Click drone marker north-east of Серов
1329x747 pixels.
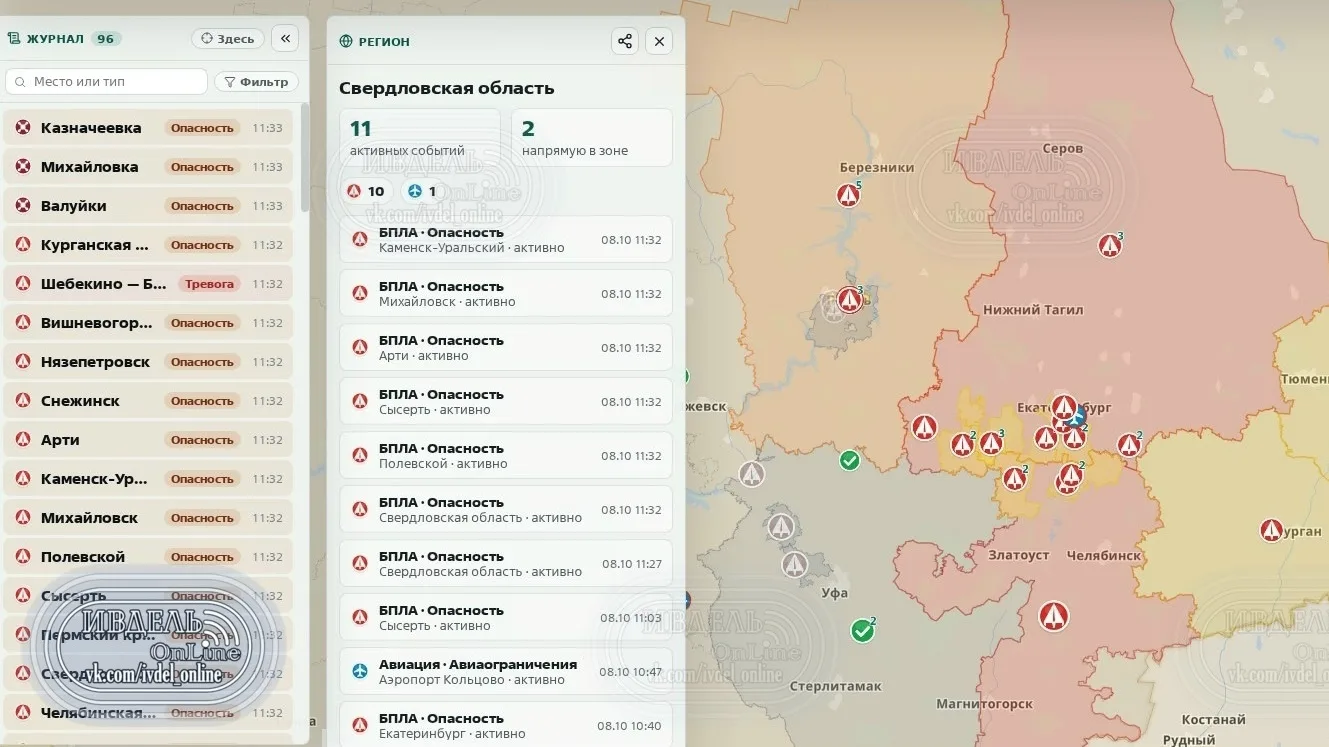point(1109,245)
